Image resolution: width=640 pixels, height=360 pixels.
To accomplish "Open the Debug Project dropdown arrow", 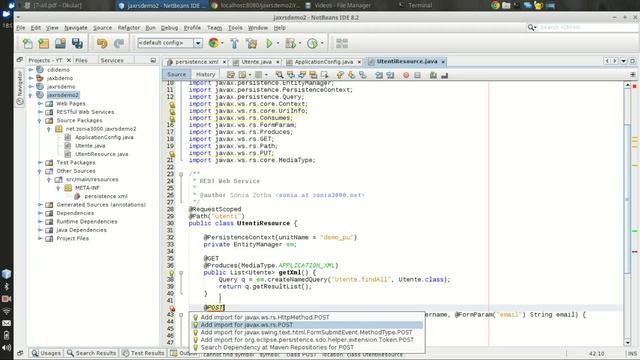I will (300, 43).
